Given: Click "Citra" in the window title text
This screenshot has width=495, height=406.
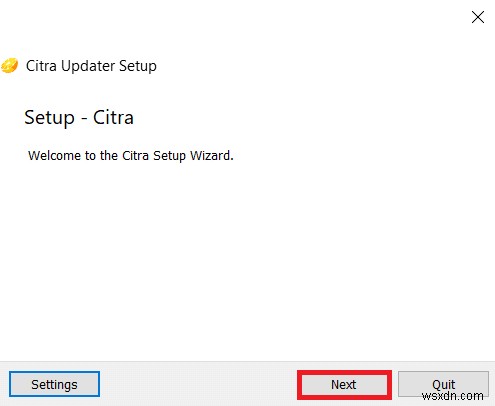Looking at the screenshot, I should [x=41, y=66].
